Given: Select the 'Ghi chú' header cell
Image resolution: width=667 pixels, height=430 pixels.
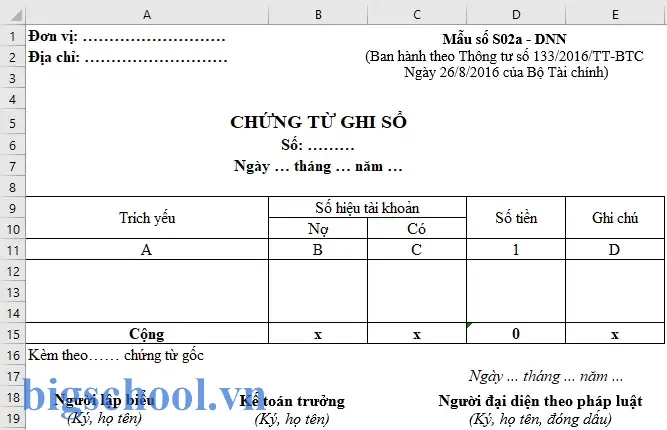Looking at the screenshot, I should point(615,218).
